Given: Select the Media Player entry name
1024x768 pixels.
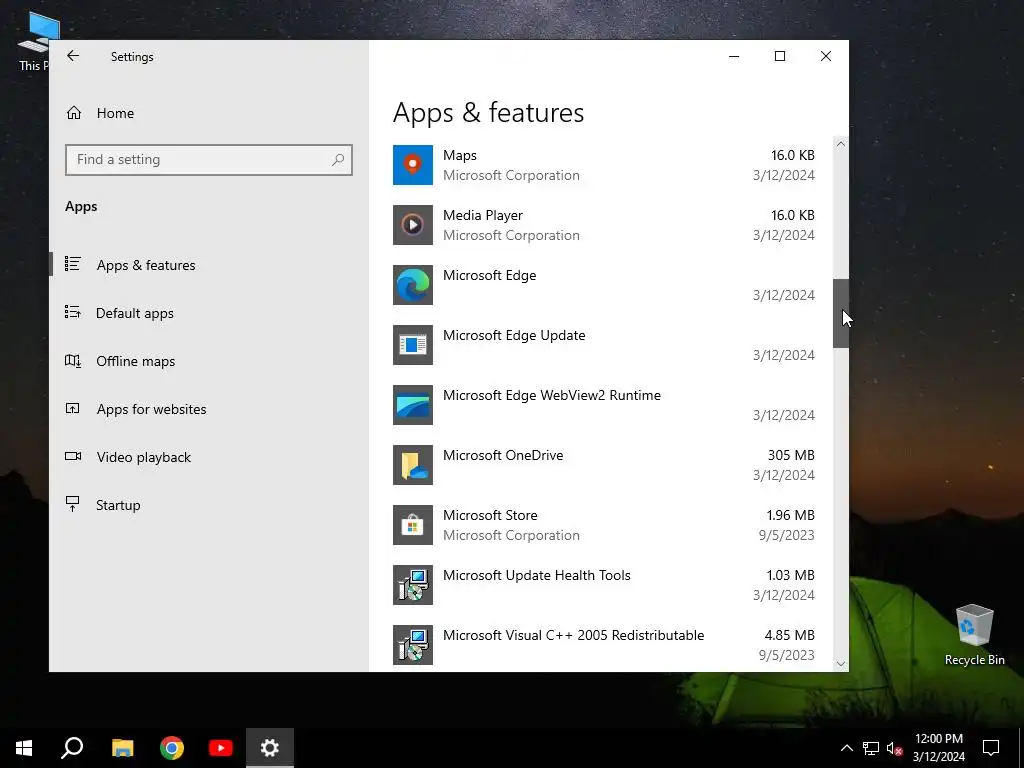Looking at the screenshot, I should pyautogui.click(x=483, y=216).
